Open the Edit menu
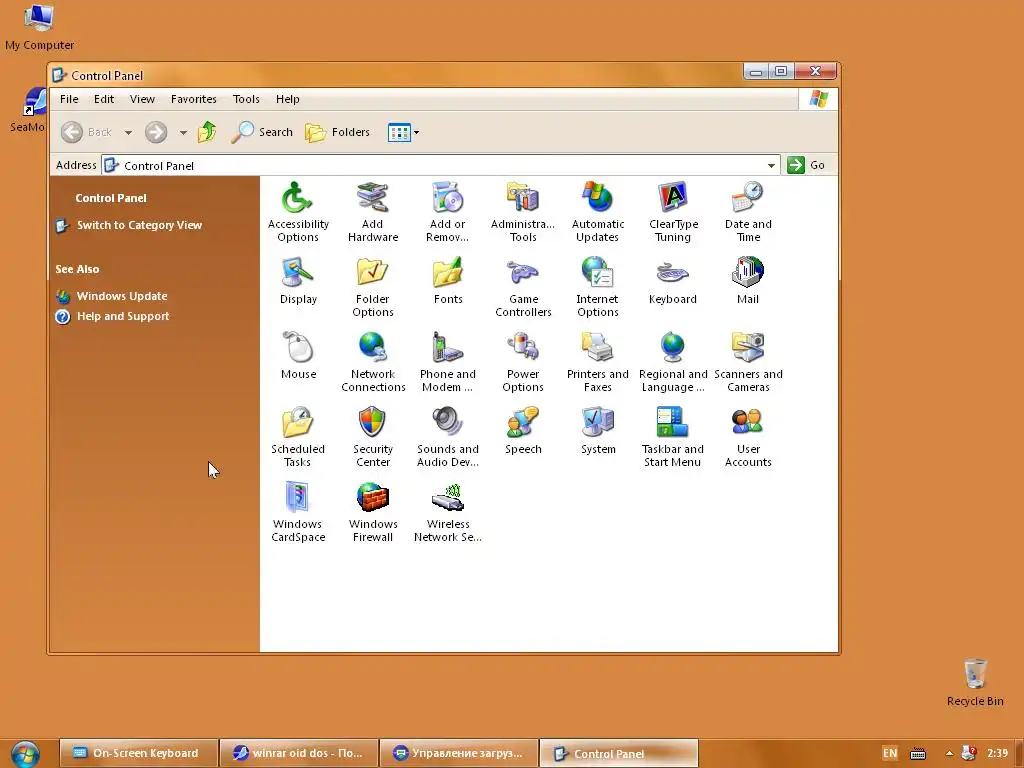This screenshot has height=768, width=1024. (x=104, y=99)
